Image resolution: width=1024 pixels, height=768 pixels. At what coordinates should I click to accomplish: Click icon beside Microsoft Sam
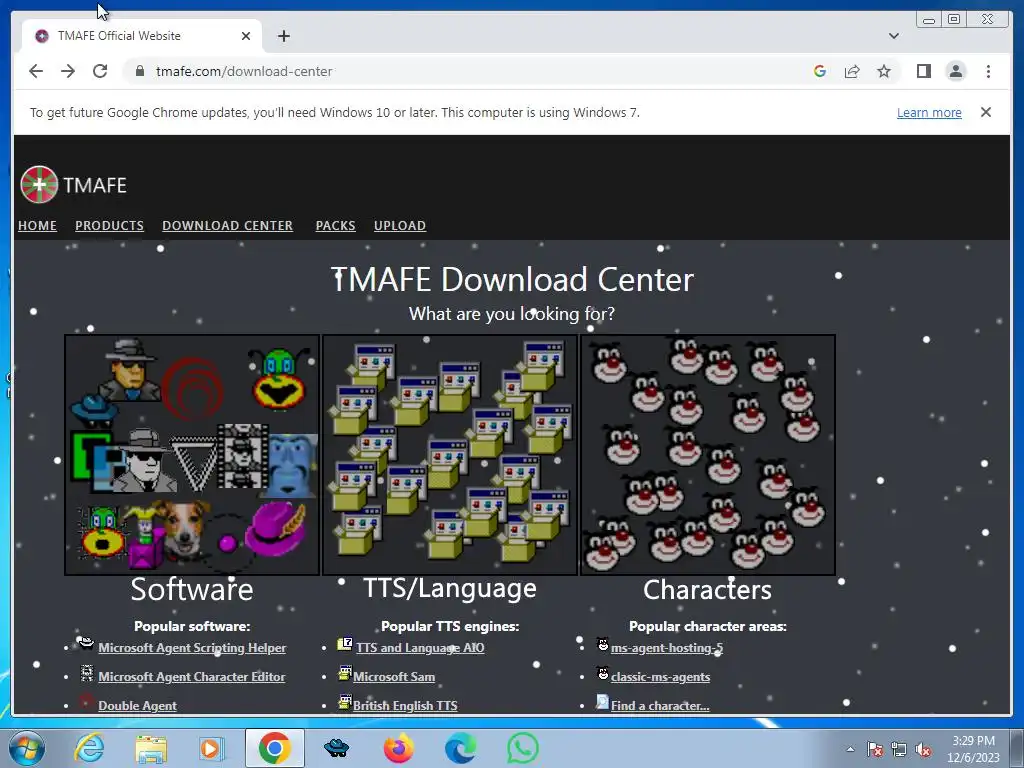tap(345, 673)
